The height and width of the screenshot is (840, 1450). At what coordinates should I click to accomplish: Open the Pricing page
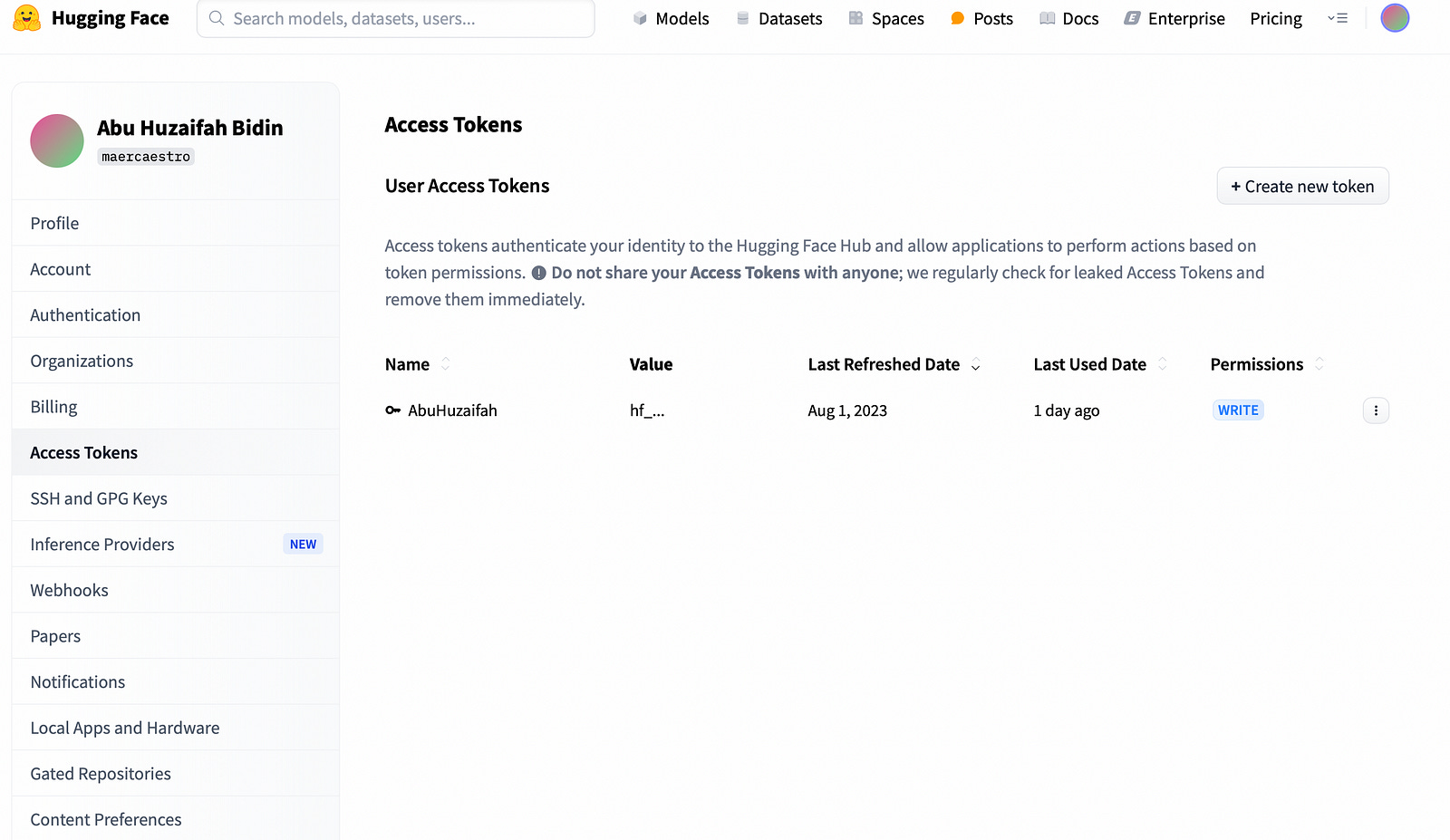pos(1276,18)
